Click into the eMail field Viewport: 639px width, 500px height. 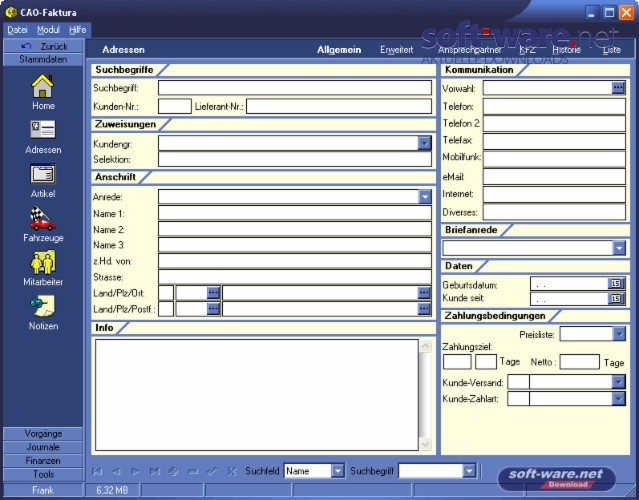pos(554,176)
